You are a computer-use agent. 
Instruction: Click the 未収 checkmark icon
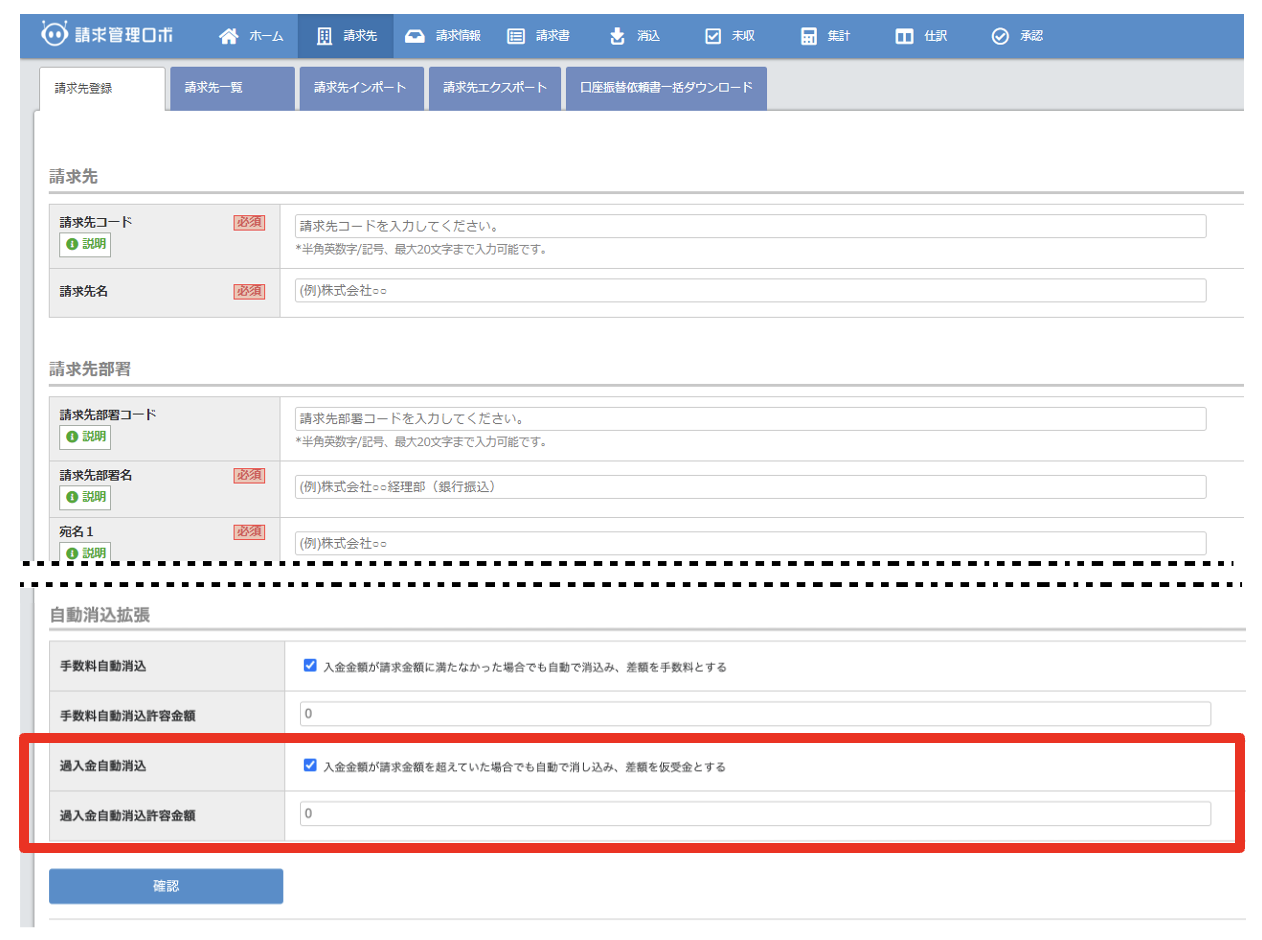(713, 37)
